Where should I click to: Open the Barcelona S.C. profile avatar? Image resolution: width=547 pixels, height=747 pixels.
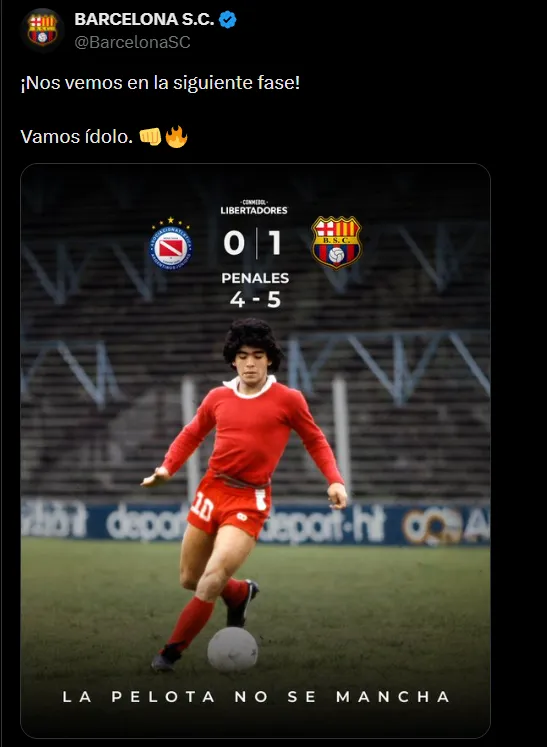pos(42,30)
